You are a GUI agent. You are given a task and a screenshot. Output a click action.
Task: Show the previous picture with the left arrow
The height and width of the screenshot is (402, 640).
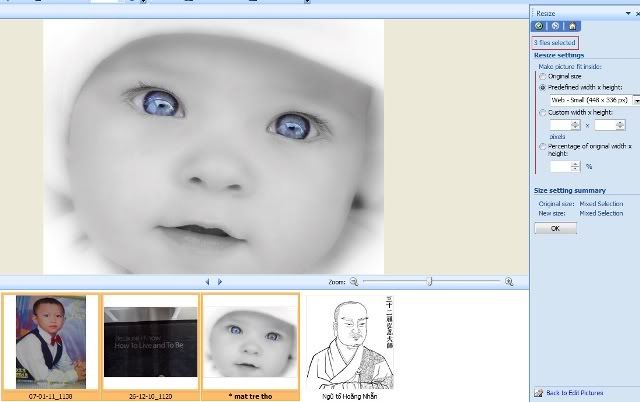(x=207, y=282)
